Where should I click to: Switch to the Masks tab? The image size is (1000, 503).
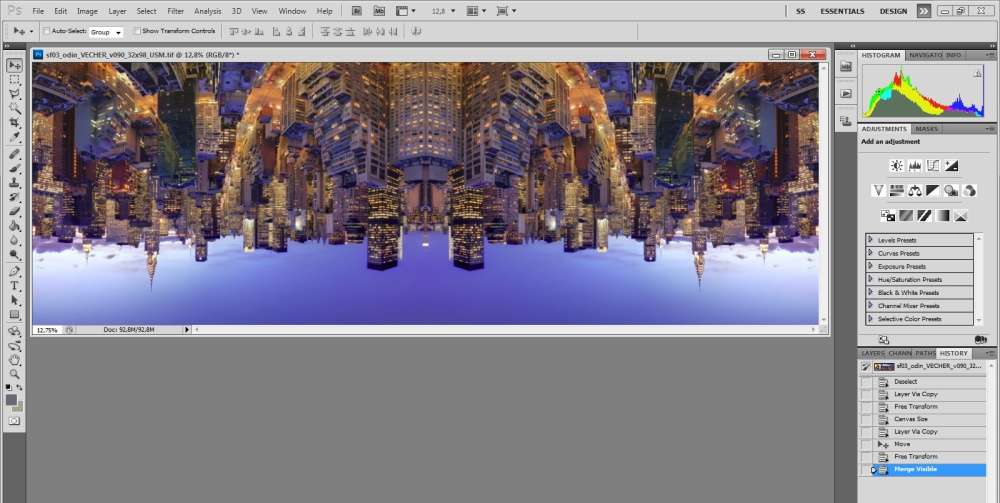click(927, 129)
